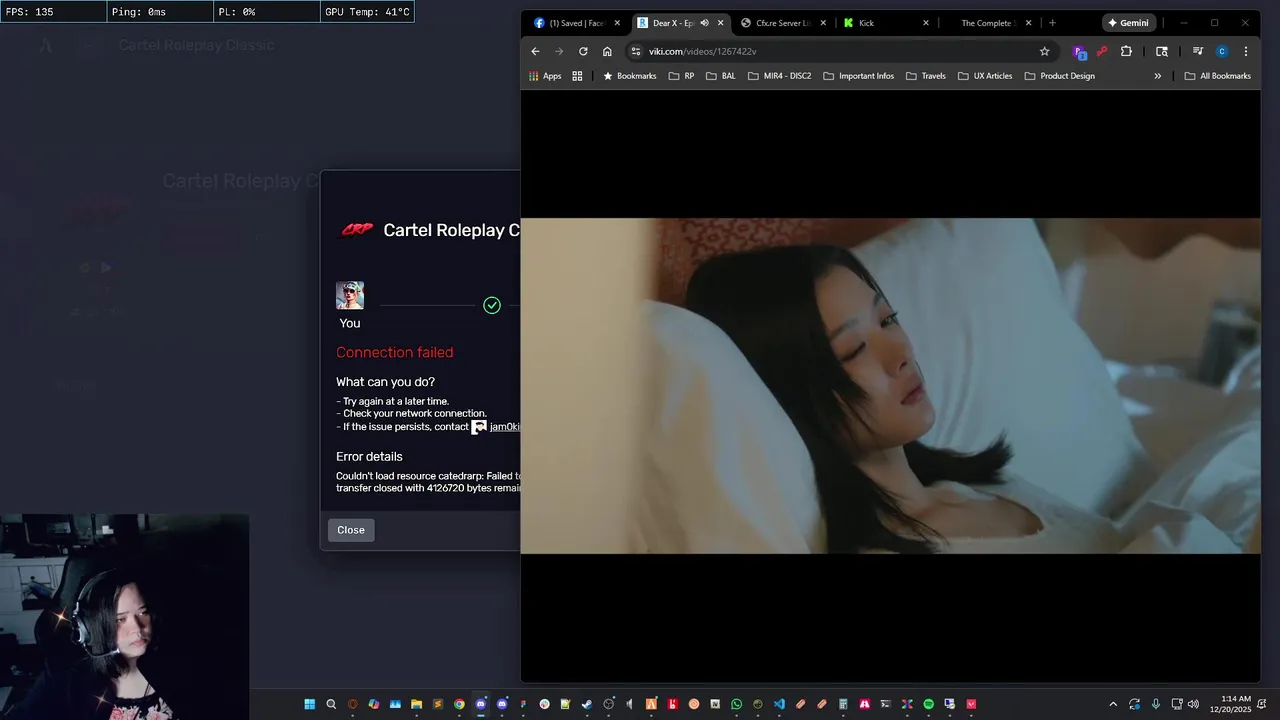Image resolution: width=1280 pixels, height=720 pixels.
Task: Open Google Chrome from taskbar
Action: [x=459, y=704]
